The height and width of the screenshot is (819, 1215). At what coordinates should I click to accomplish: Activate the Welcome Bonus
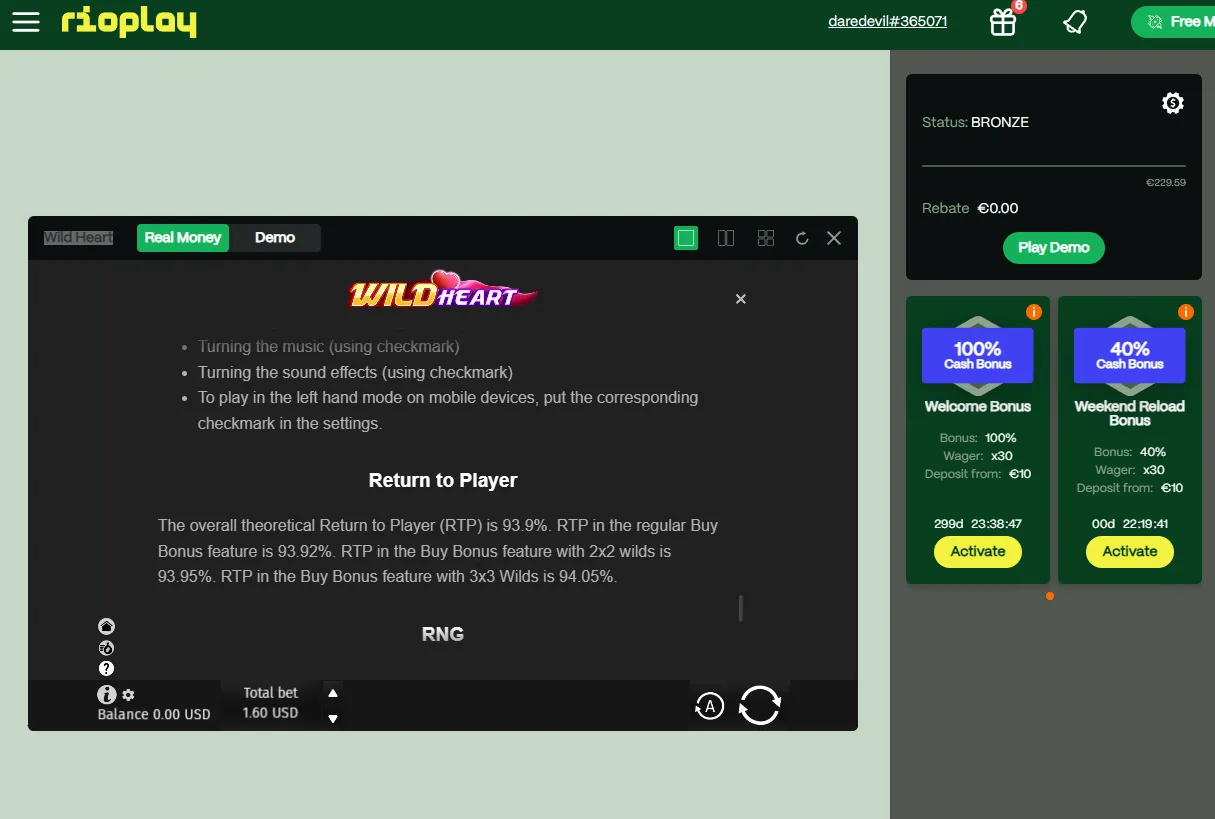pyautogui.click(x=978, y=552)
